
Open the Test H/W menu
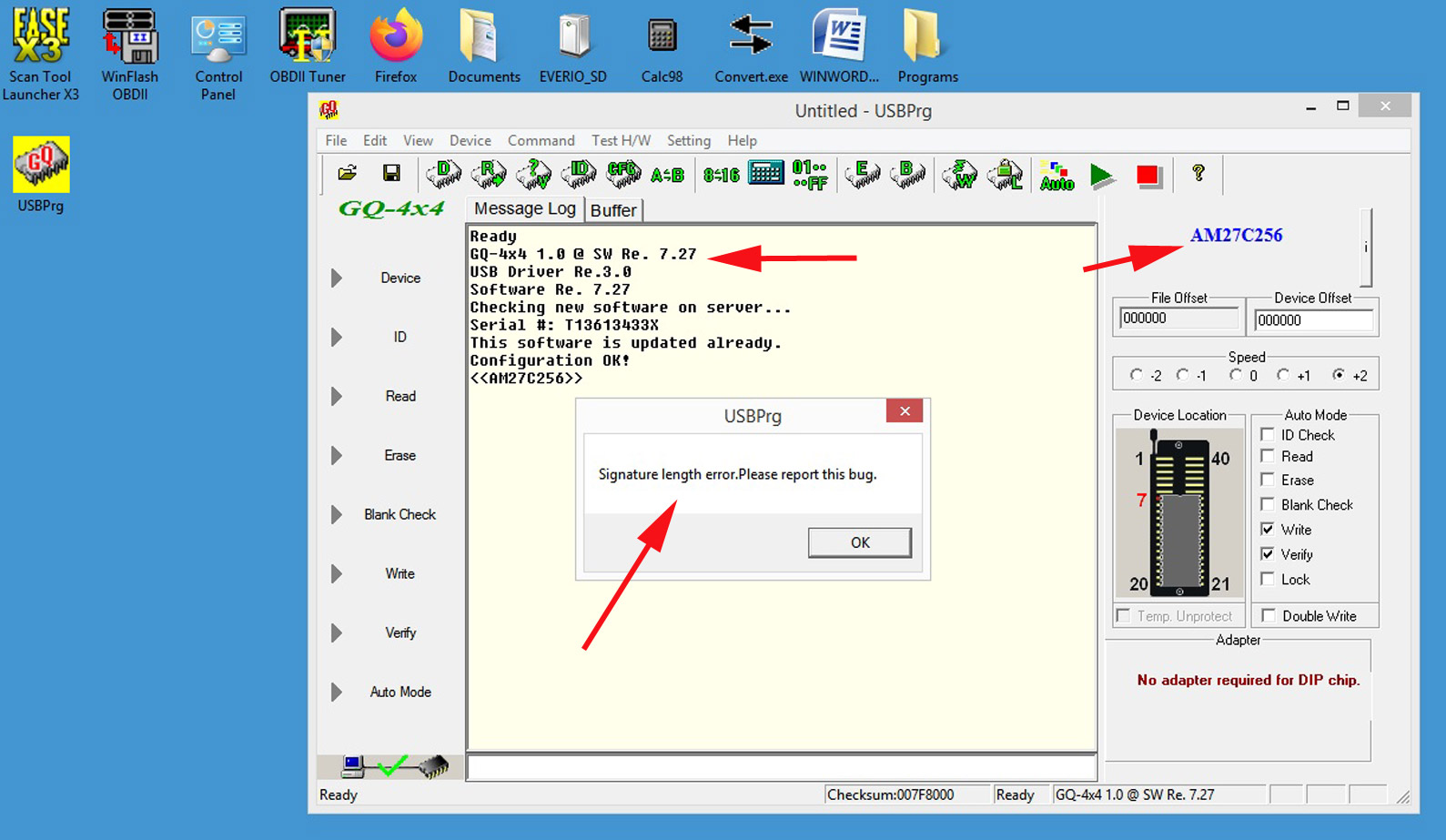point(621,140)
